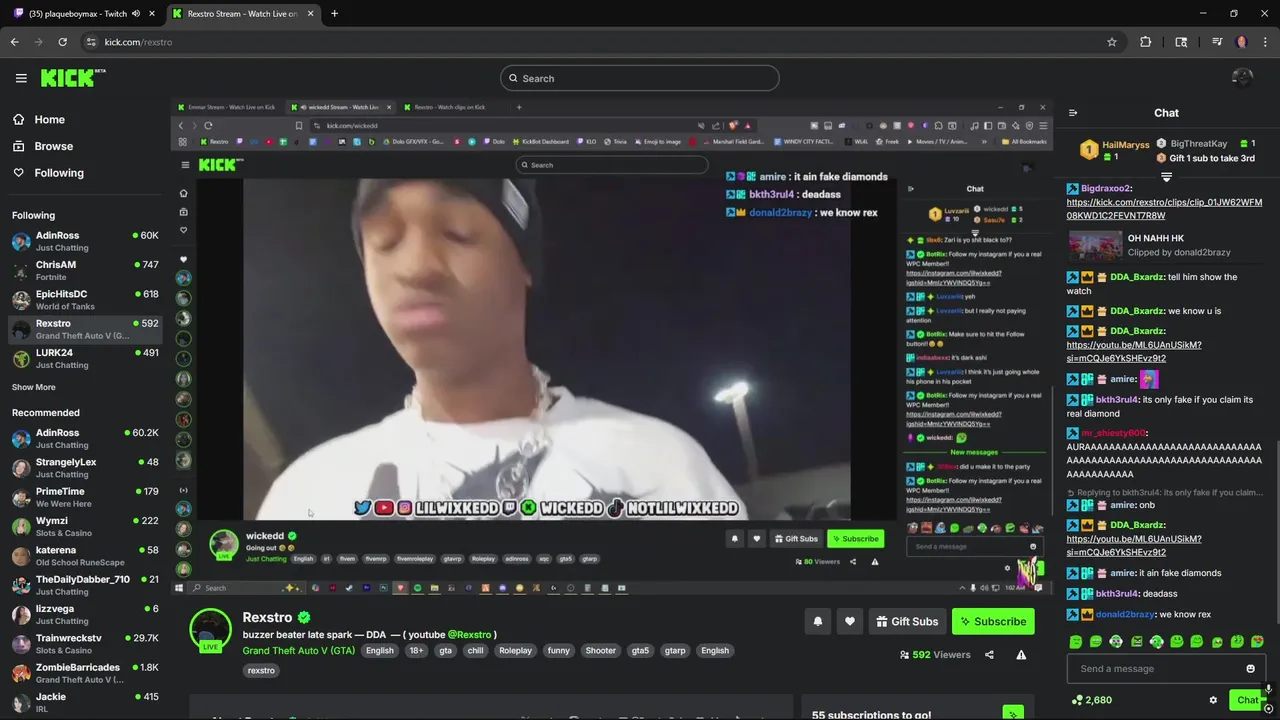Click the report warning triangle icon
The width and height of the screenshot is (1280, 720).
point(1021,655)
